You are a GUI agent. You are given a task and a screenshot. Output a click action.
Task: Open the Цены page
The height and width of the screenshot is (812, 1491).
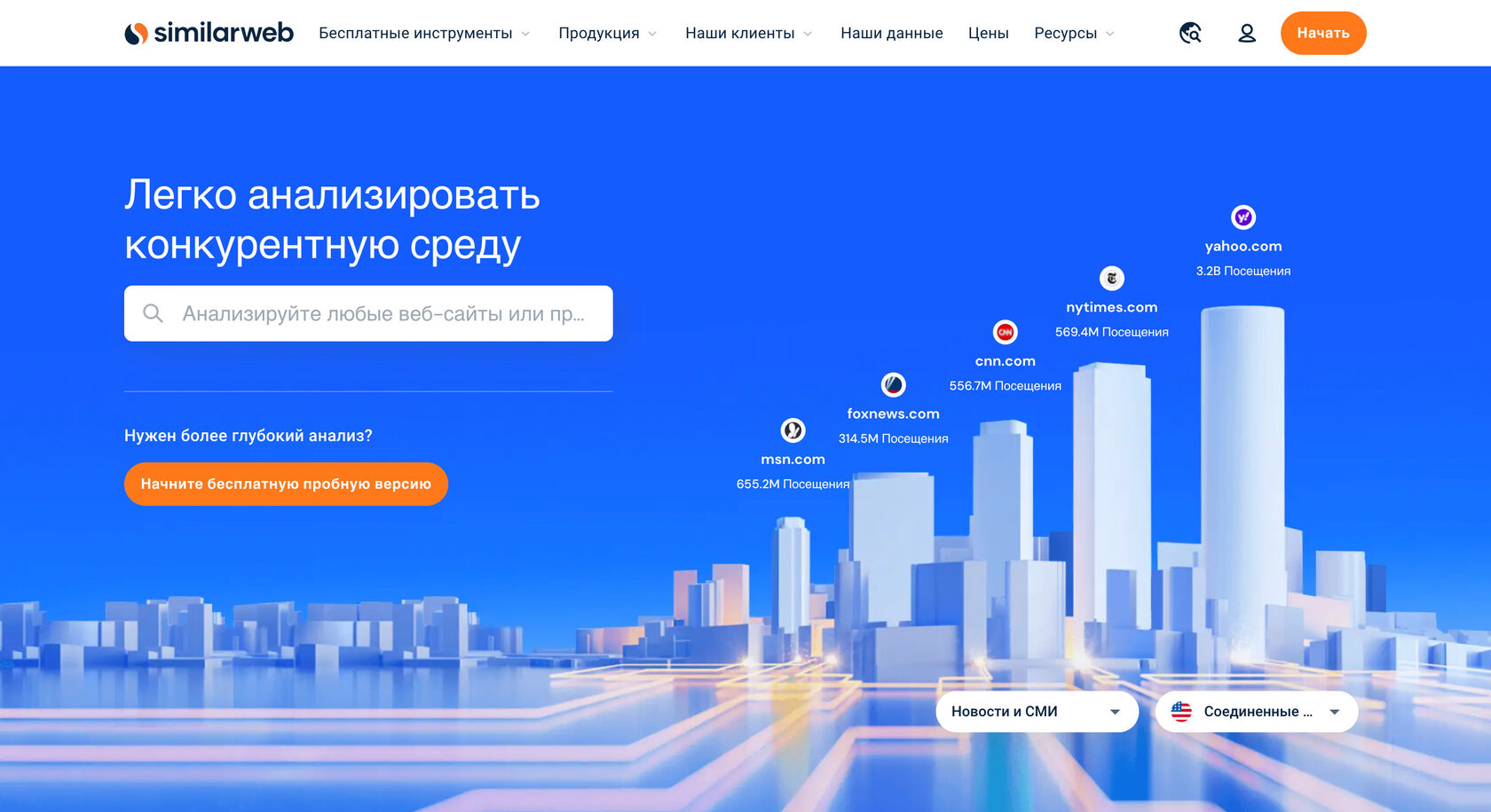988,33
